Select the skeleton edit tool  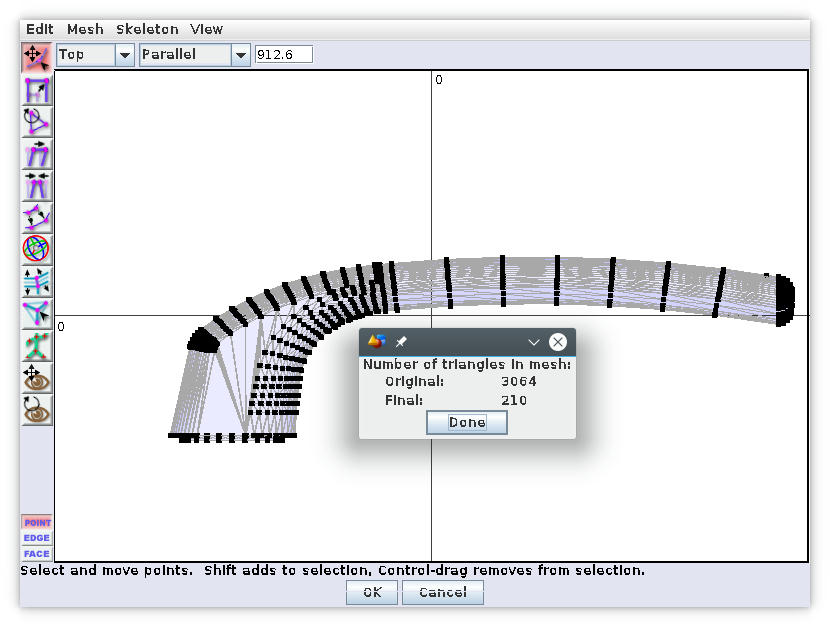pos(37,346)
